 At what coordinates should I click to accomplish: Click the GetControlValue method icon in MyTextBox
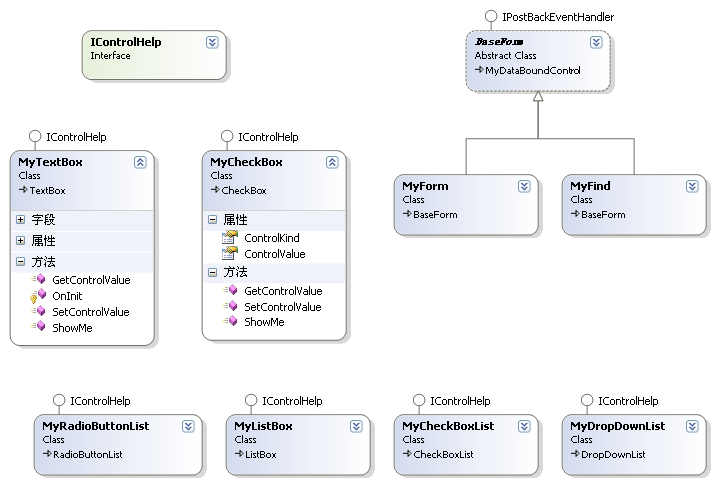click(x=37, y=280)
